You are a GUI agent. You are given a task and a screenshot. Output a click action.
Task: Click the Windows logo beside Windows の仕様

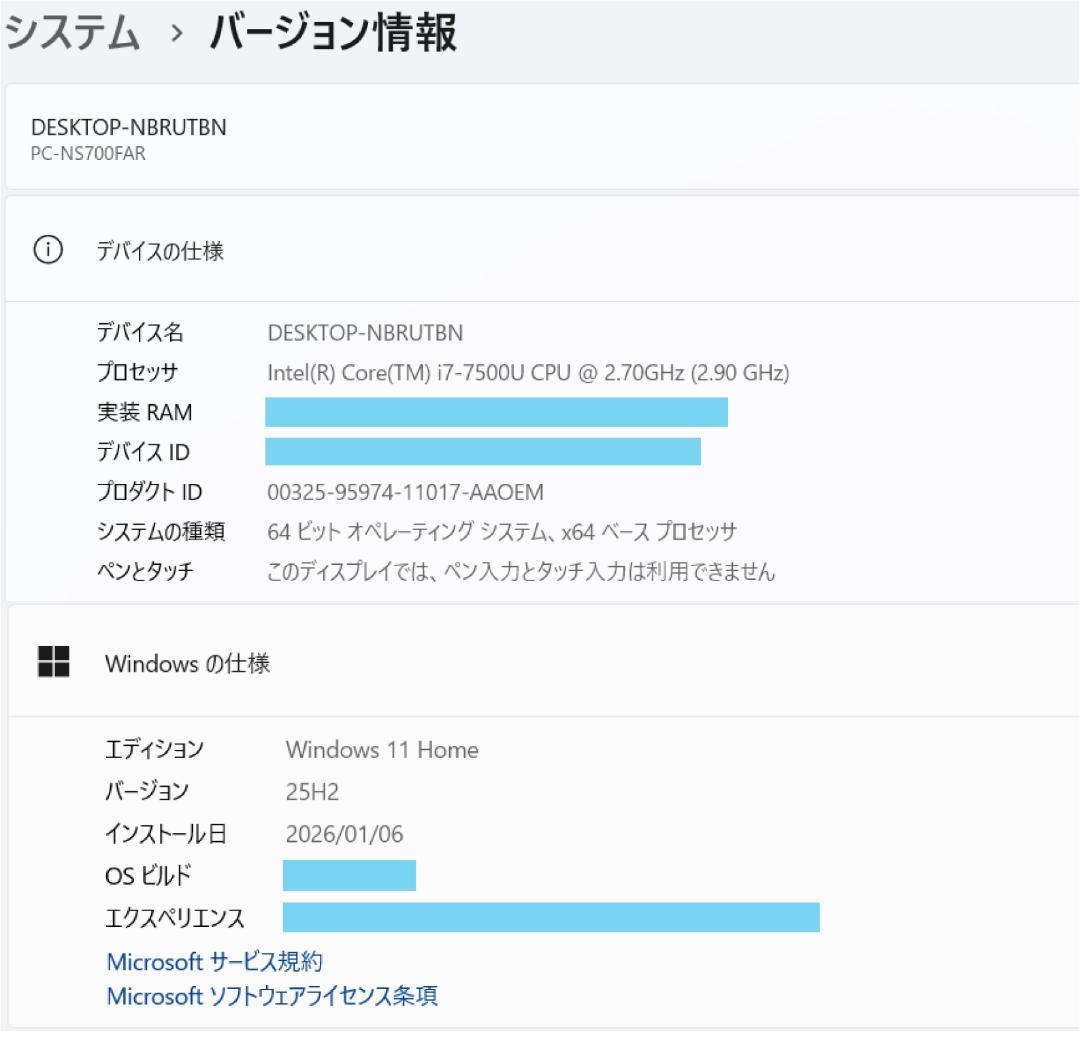click(x=53, y=662)
